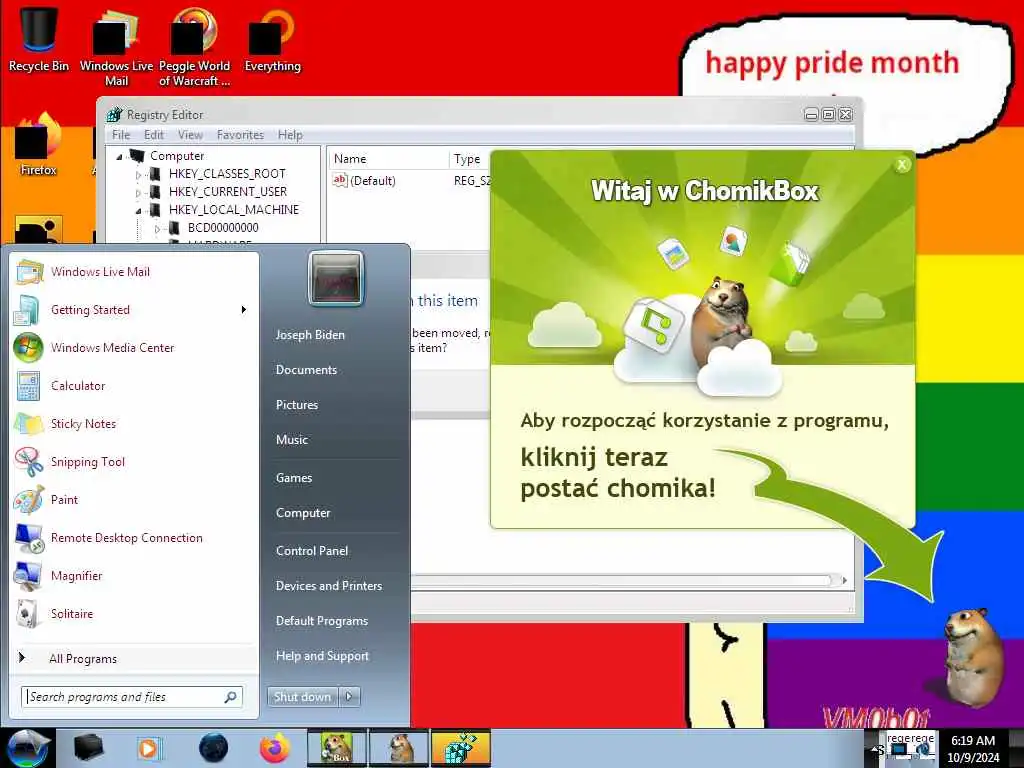
Task: Open Default Programs
Action: tap(322, 621)
